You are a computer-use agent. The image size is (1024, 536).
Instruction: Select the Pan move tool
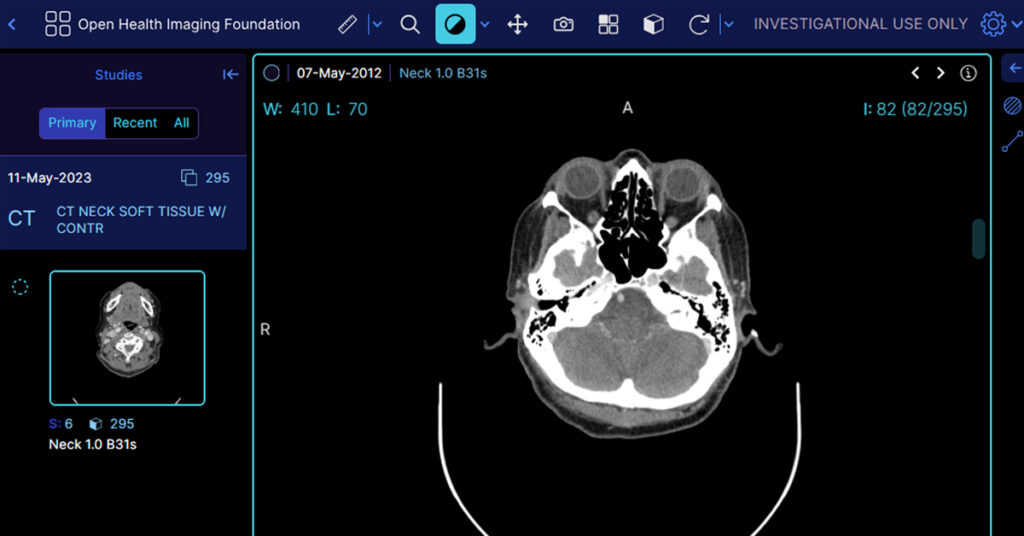pyautogui.click(x=518, y=24)
